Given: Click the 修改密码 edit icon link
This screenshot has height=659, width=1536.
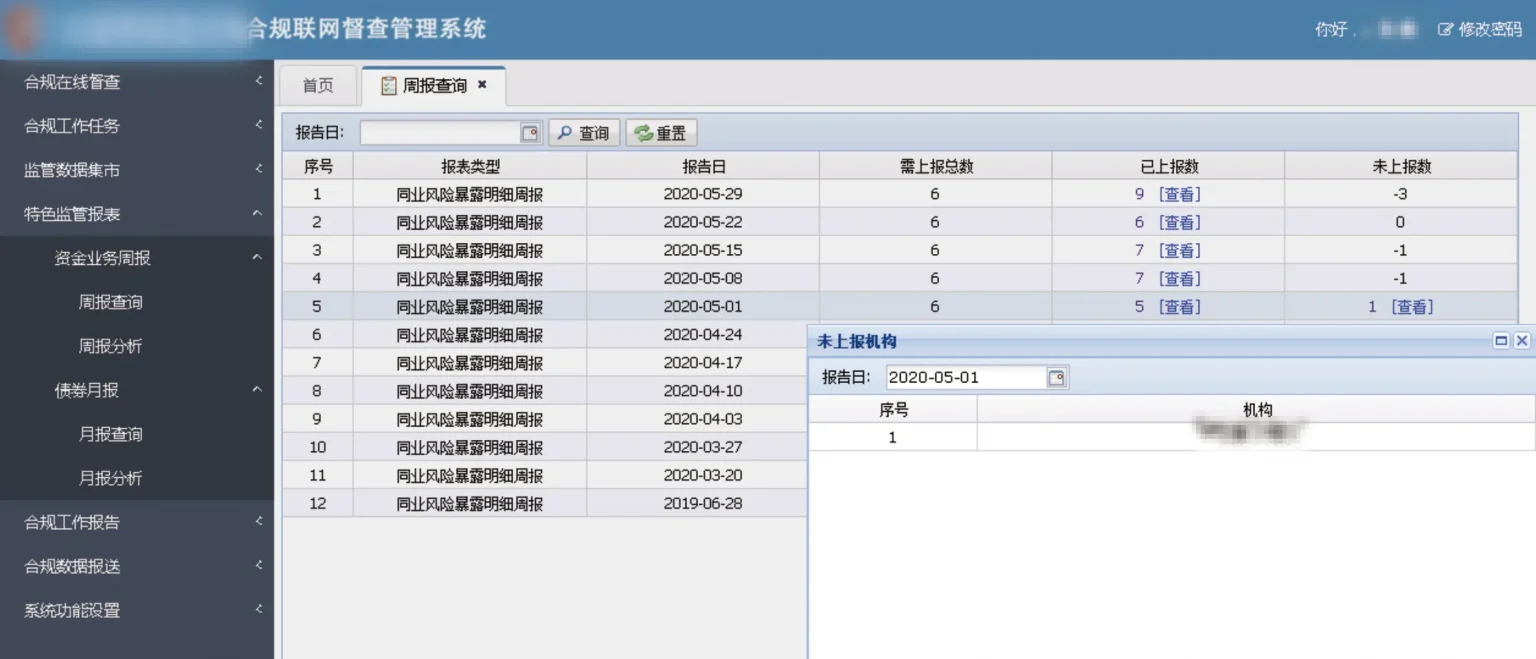Looking at the screenshot, I should [x=1479, y=29].
